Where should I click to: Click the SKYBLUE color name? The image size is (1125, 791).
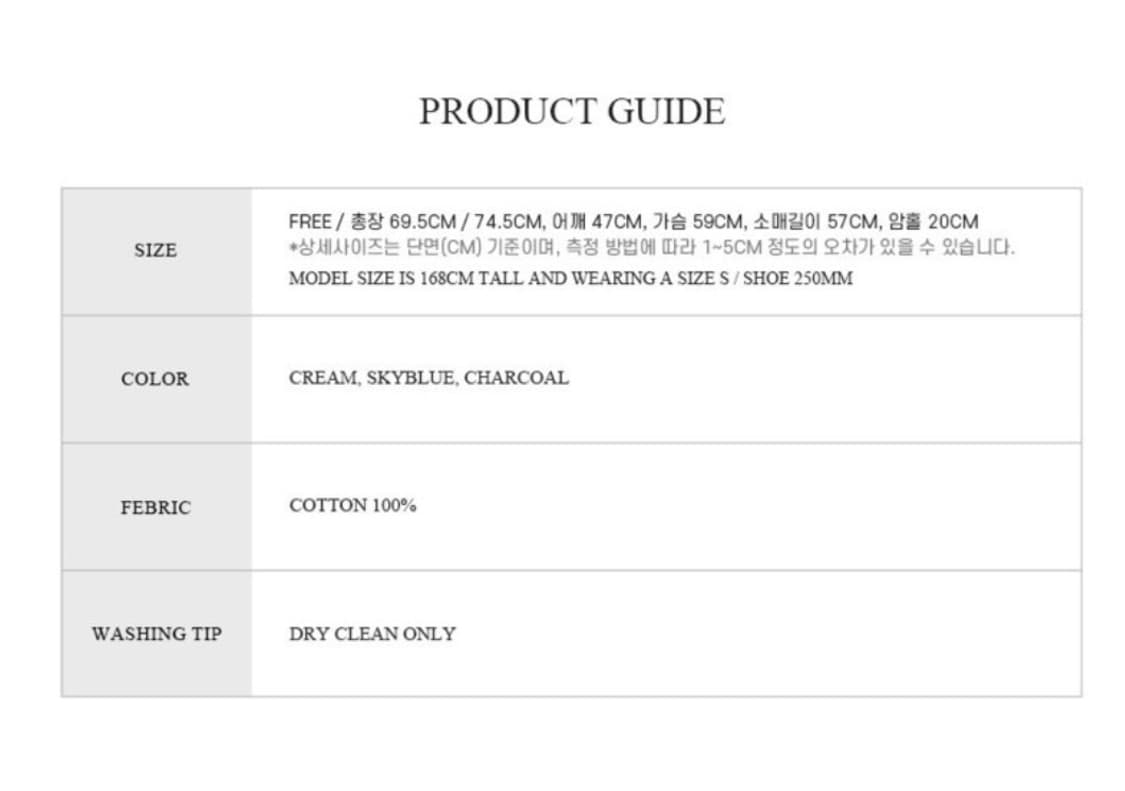pyautogui.click(x=410, y=378)
